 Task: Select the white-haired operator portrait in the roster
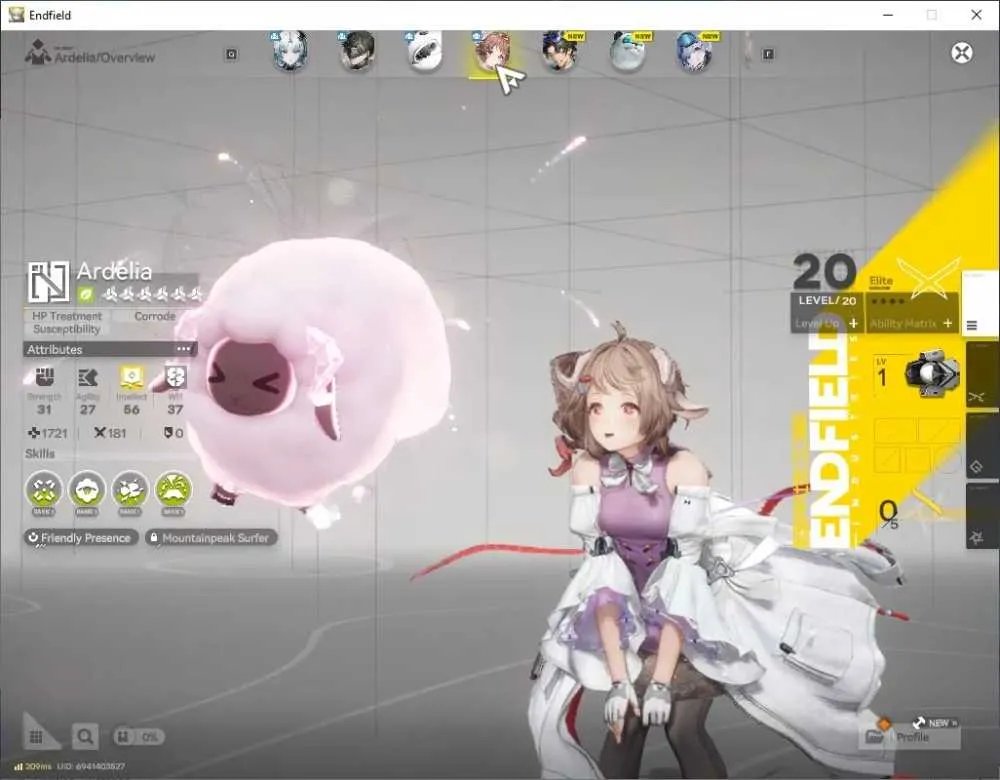point(290,51)
